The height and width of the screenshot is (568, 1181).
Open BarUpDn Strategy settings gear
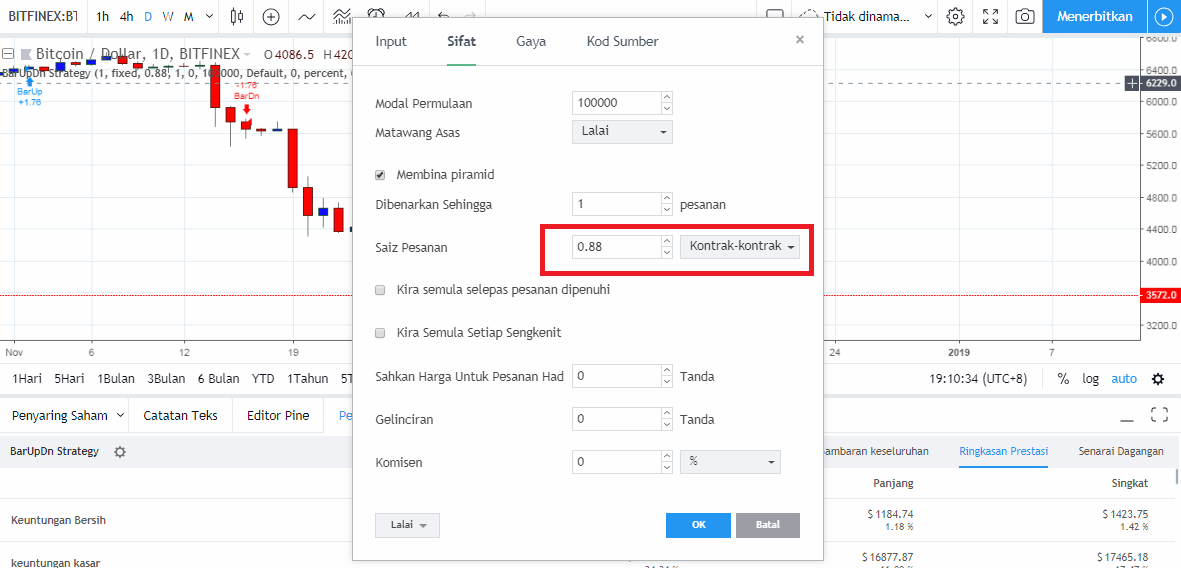pos(120,451)
